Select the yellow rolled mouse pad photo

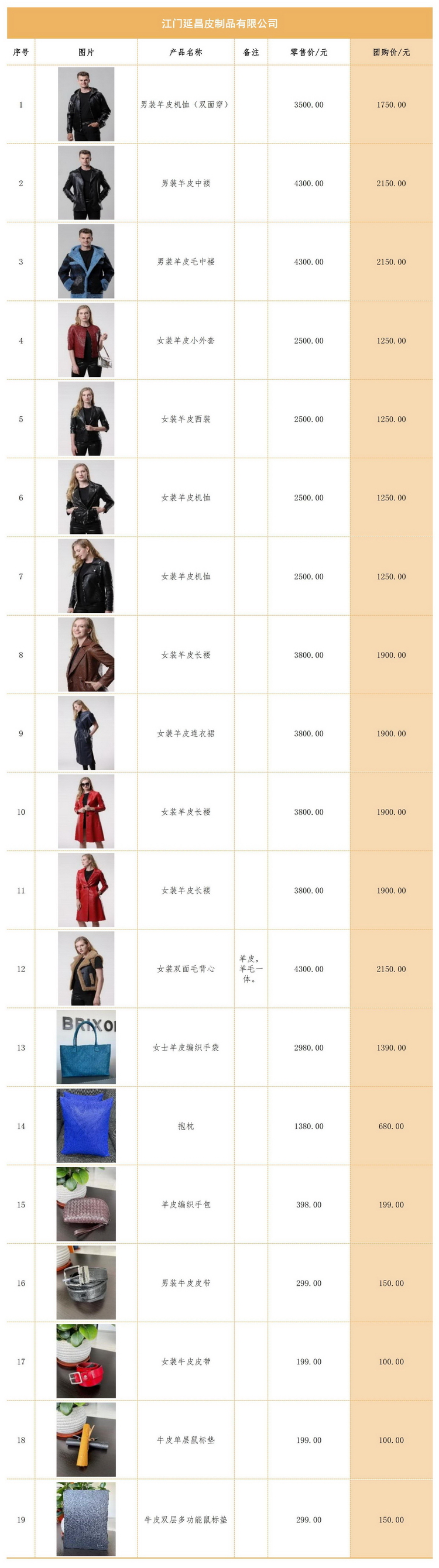tap(86, 1440)
